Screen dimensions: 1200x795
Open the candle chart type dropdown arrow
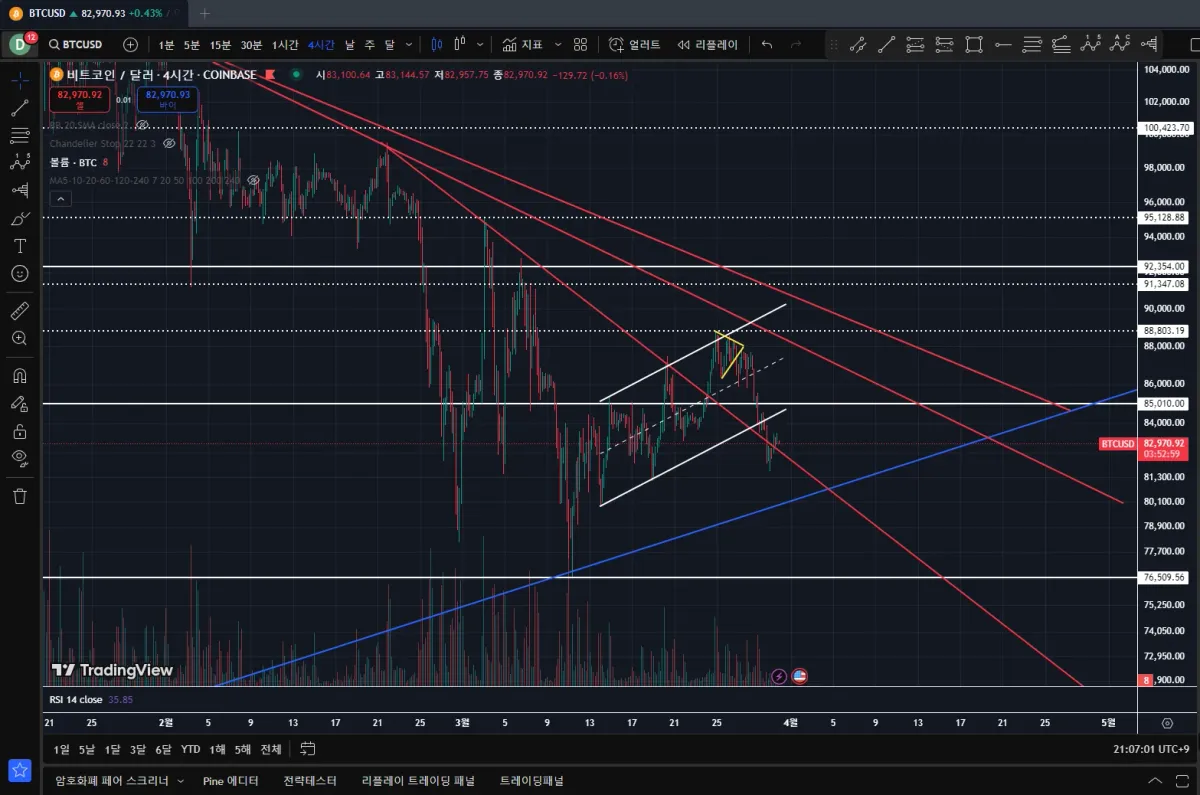[x=481, y=44]
